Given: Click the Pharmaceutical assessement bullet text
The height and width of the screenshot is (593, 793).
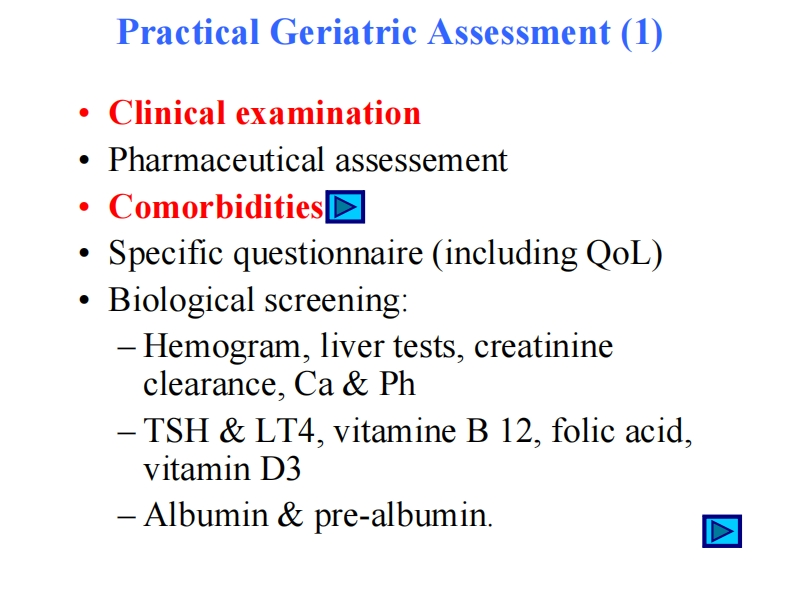Looking at the screenshot, I should (308, 160).
